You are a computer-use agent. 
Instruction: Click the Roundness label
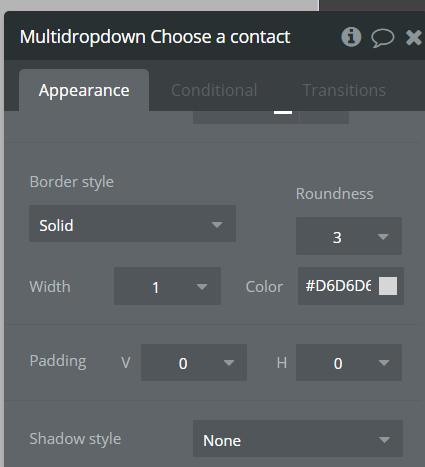334,194
